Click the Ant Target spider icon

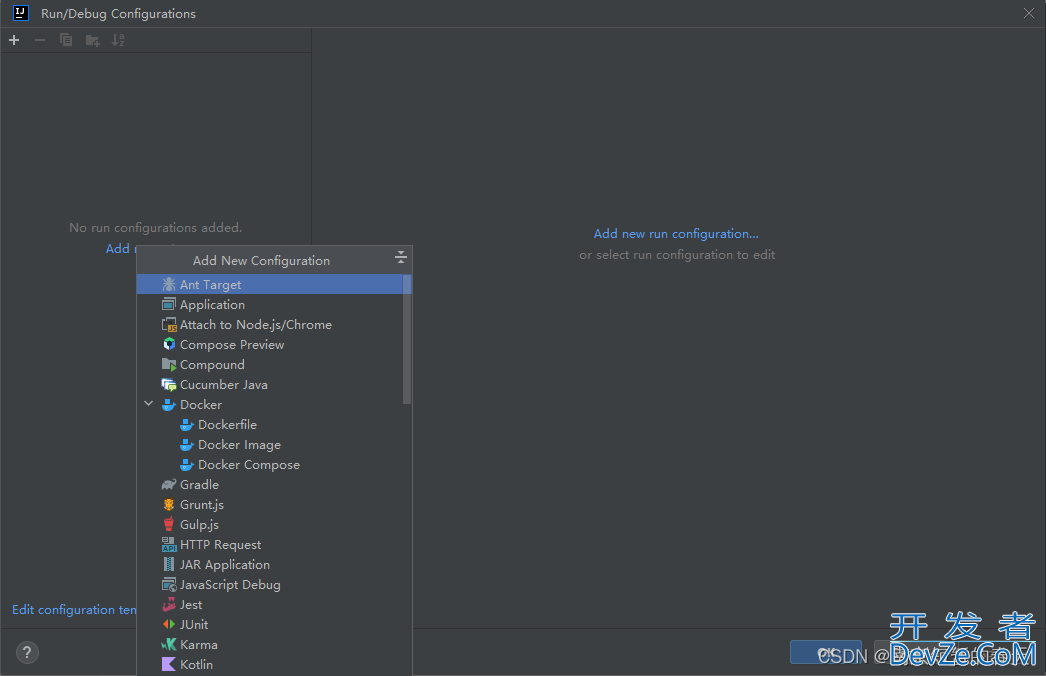point(169,284)
